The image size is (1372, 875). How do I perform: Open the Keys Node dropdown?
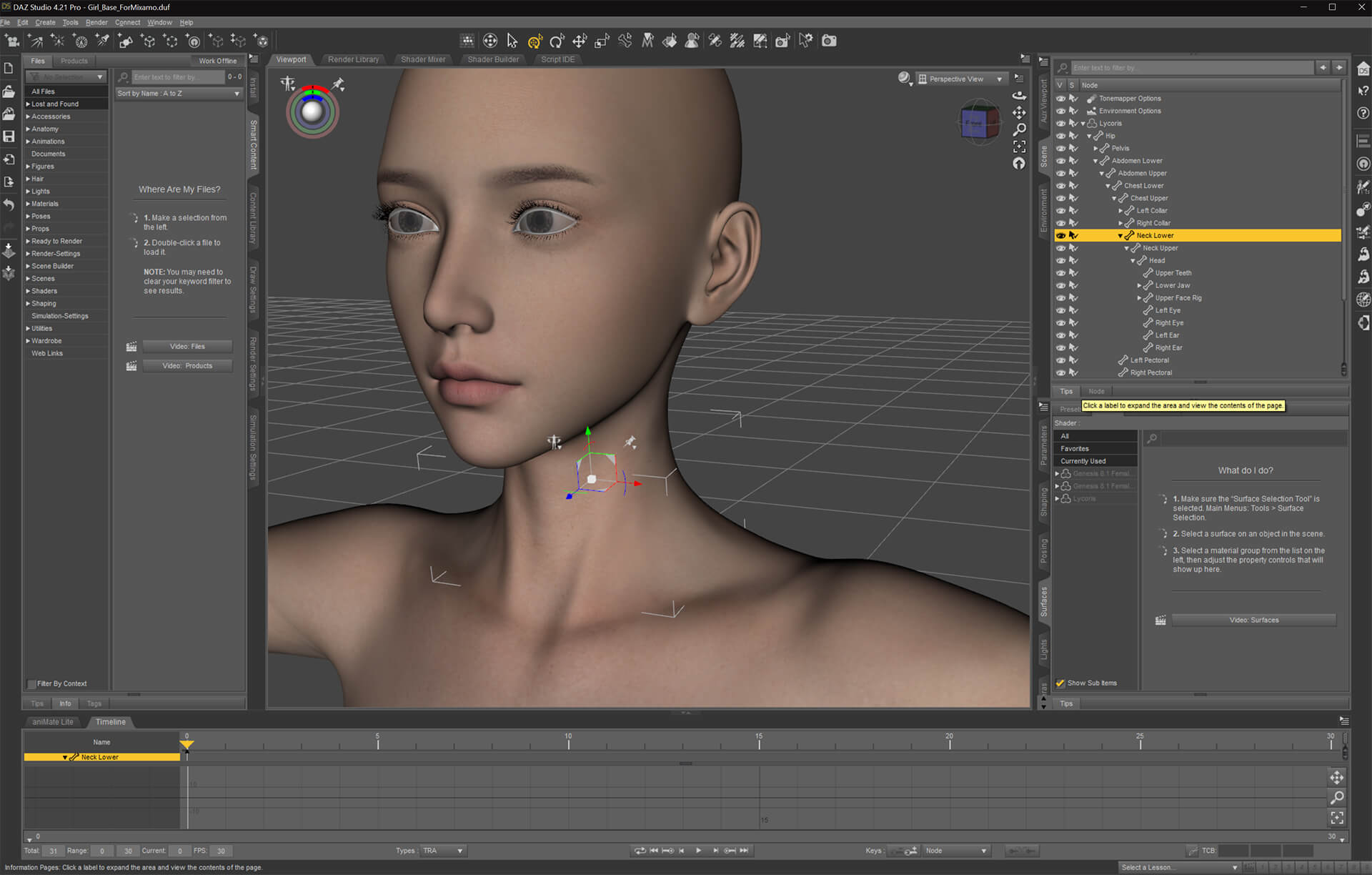pos(956,851)
